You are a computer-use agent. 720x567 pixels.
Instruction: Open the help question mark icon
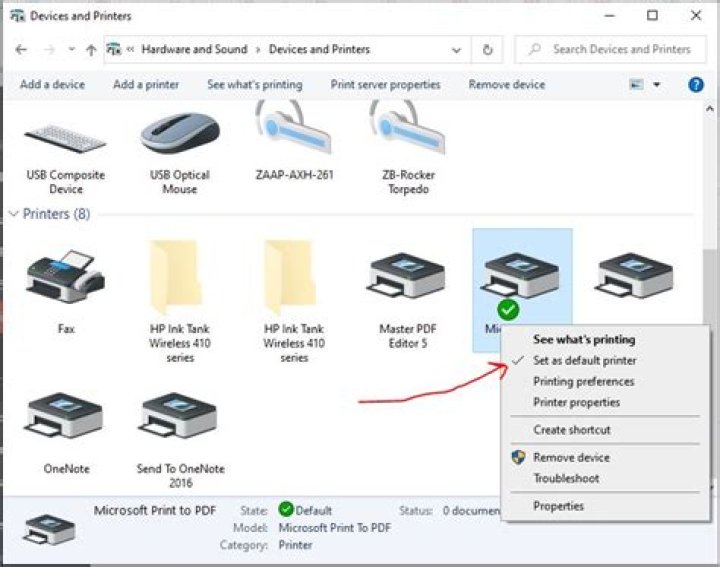[696, 84]
